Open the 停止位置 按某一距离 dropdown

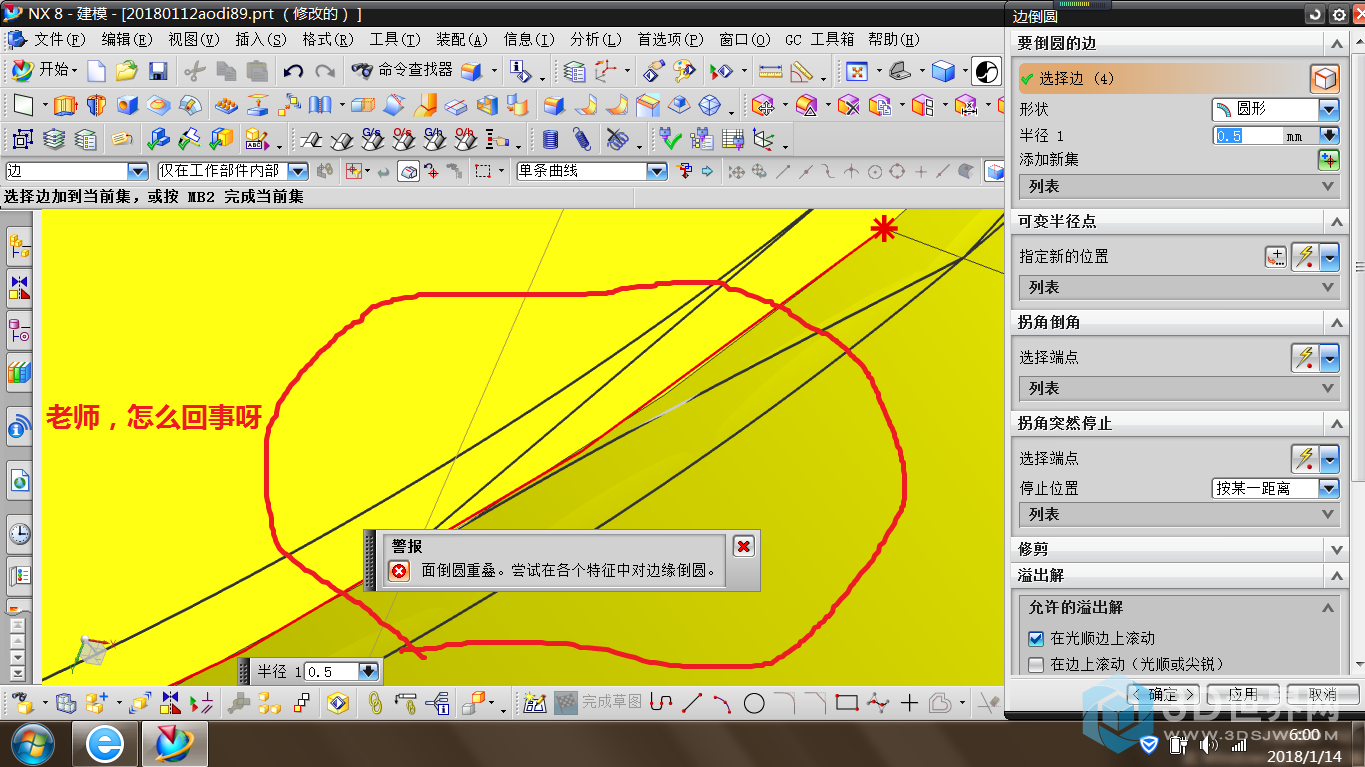point(1275,488)
